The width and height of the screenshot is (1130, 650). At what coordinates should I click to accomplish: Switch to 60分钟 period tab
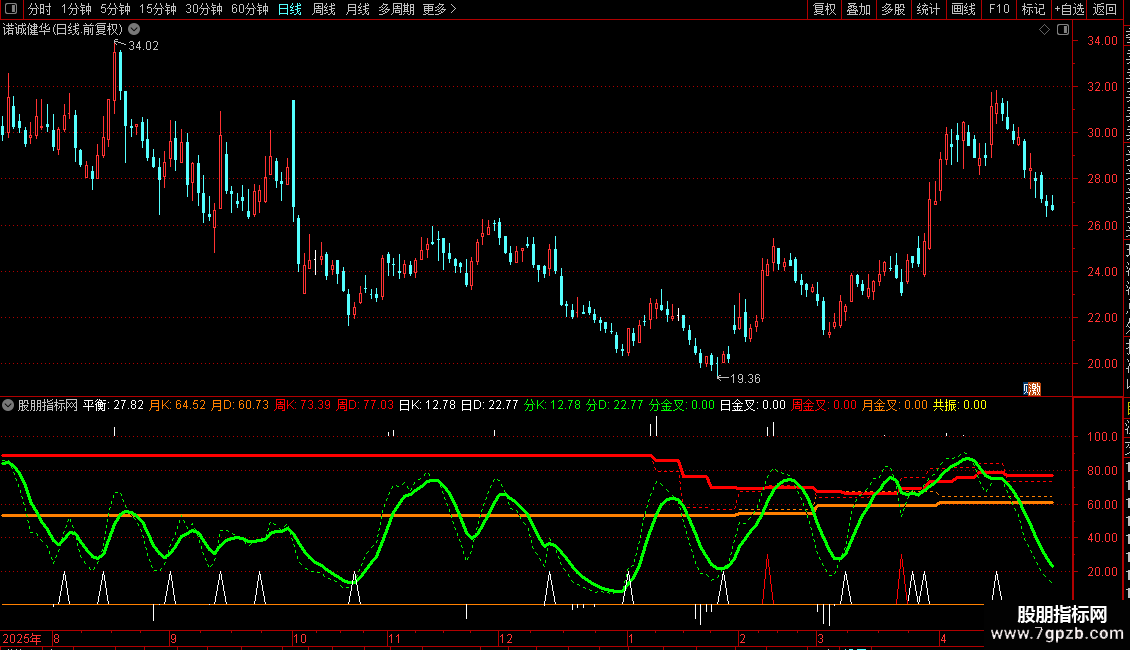(x=249, y=9)
